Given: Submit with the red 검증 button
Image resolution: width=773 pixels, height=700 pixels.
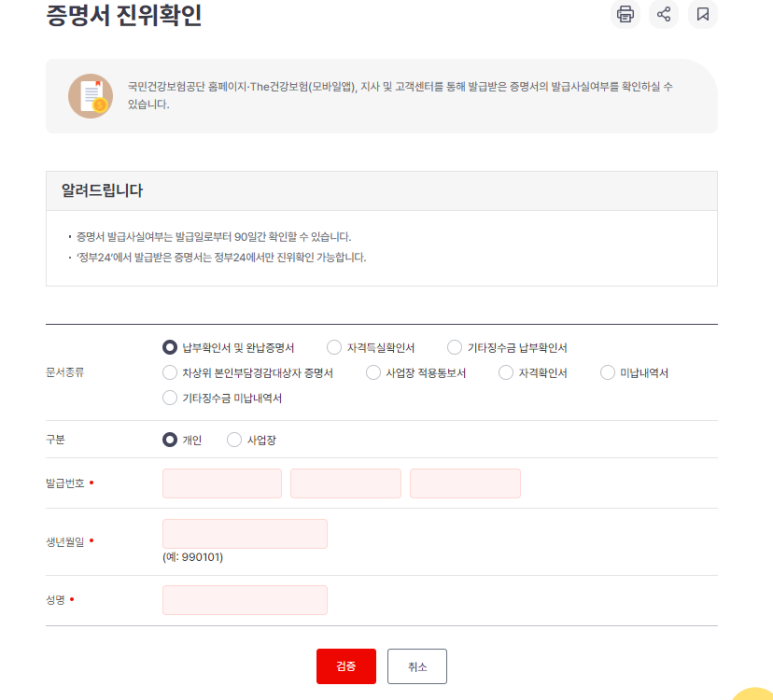Looking at the screenshot, I should pyautogui.click(x=346, y=666).
